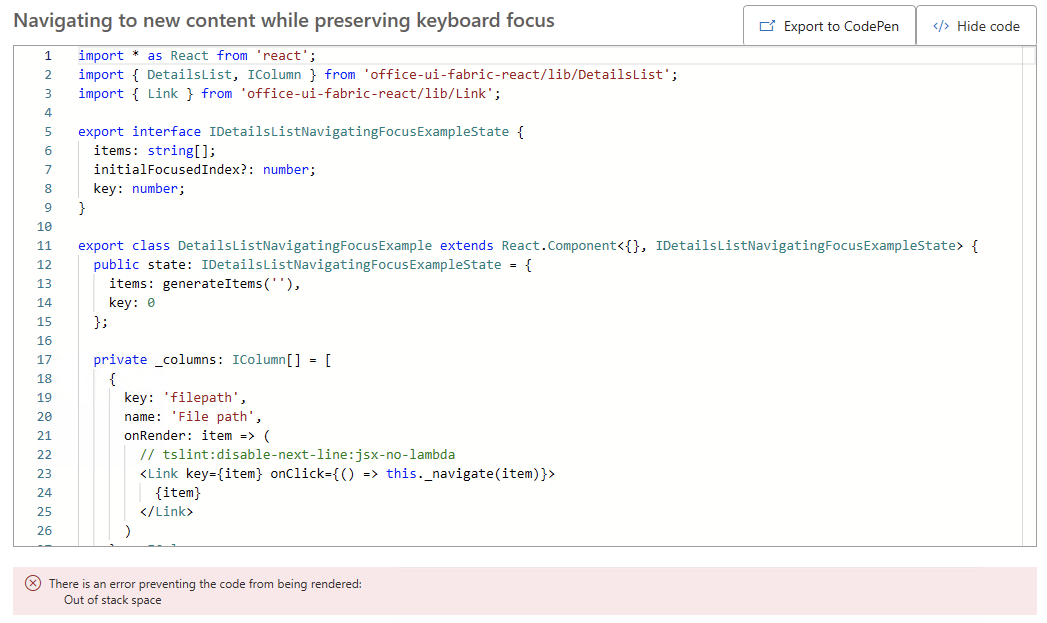Hide code using the Hide code button
The height and width of the screenshot is (623, 1047).
click(x=976, y=26)
